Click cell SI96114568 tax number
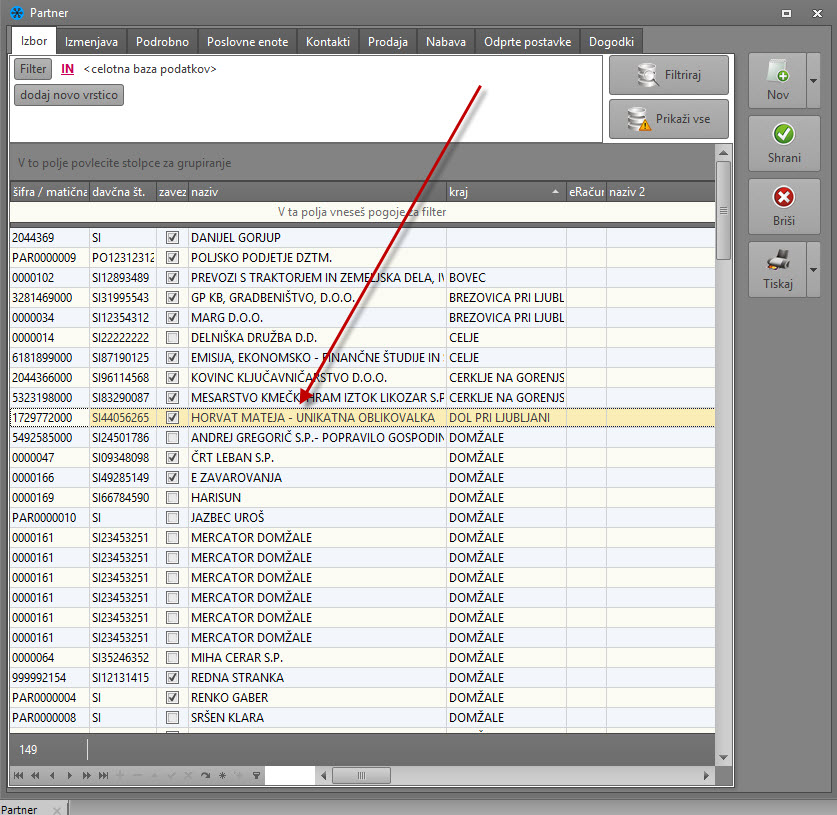 click(x=123, y=378)
